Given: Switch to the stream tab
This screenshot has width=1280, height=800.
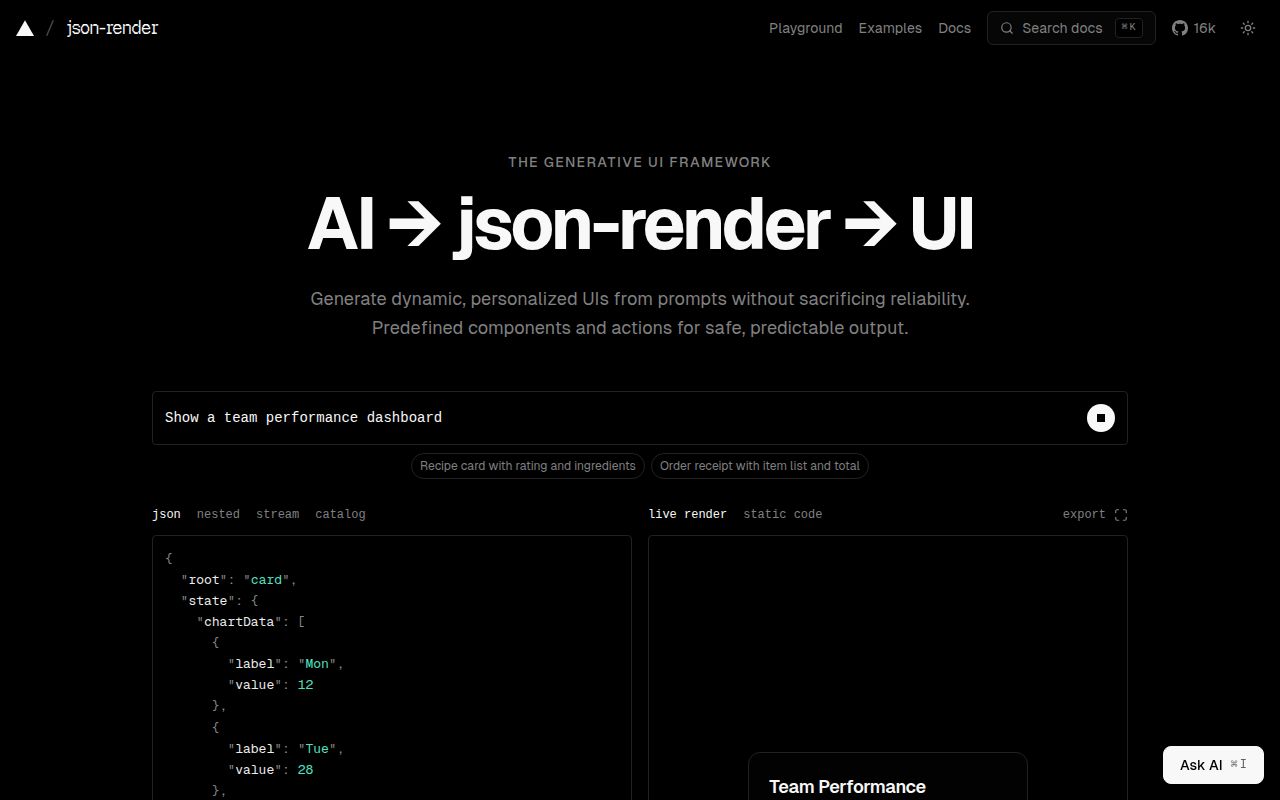Looking at the screenshot, I should point(277,514).
